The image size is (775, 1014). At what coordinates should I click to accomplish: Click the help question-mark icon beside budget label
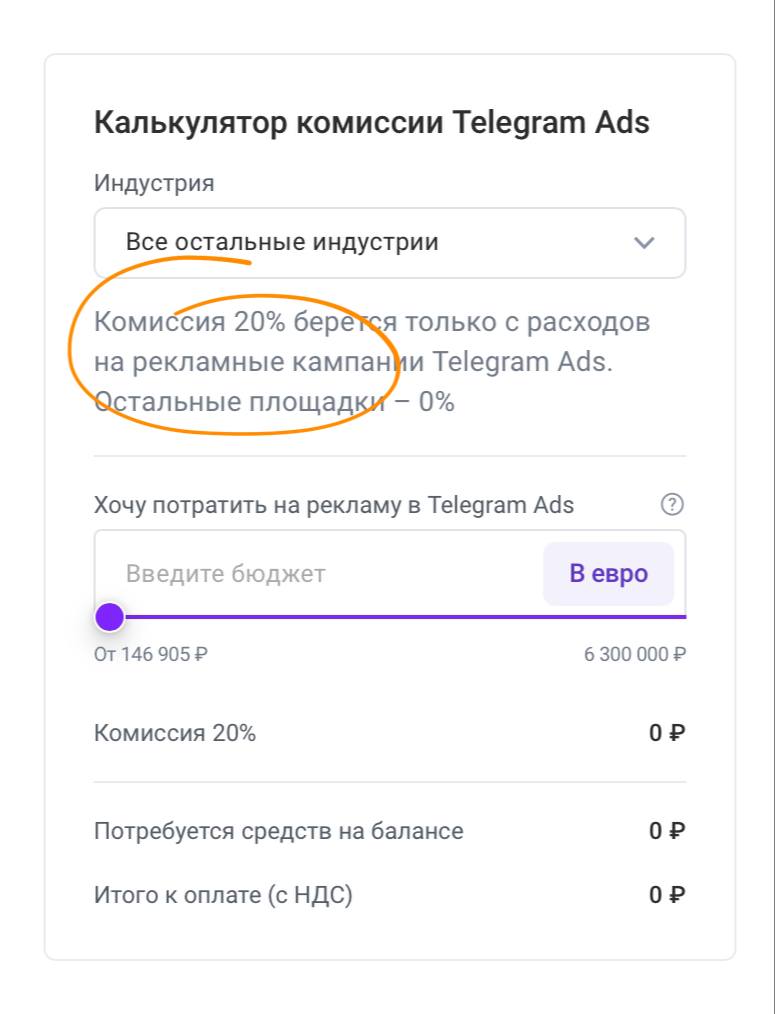[672, 505]
